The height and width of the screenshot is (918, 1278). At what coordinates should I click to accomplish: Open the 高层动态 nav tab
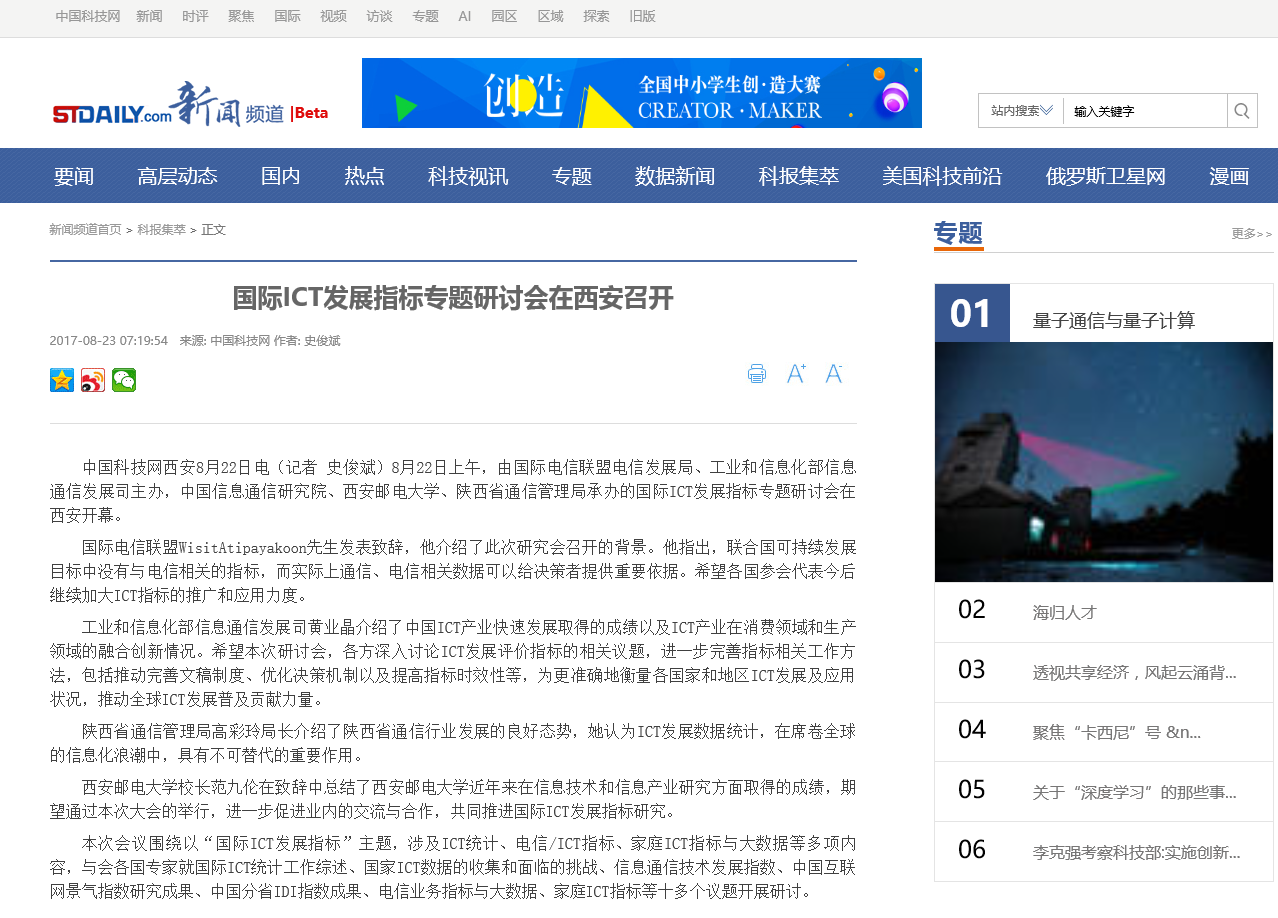pyautogui.click(x=177, y=176)
